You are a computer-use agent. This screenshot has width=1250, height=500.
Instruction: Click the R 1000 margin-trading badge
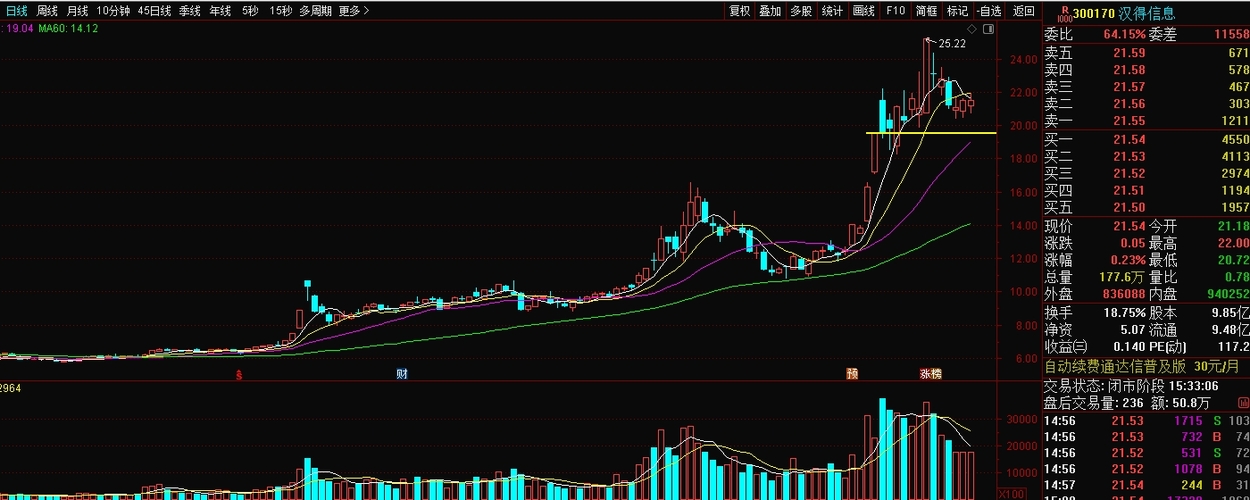coord(1064,13)
